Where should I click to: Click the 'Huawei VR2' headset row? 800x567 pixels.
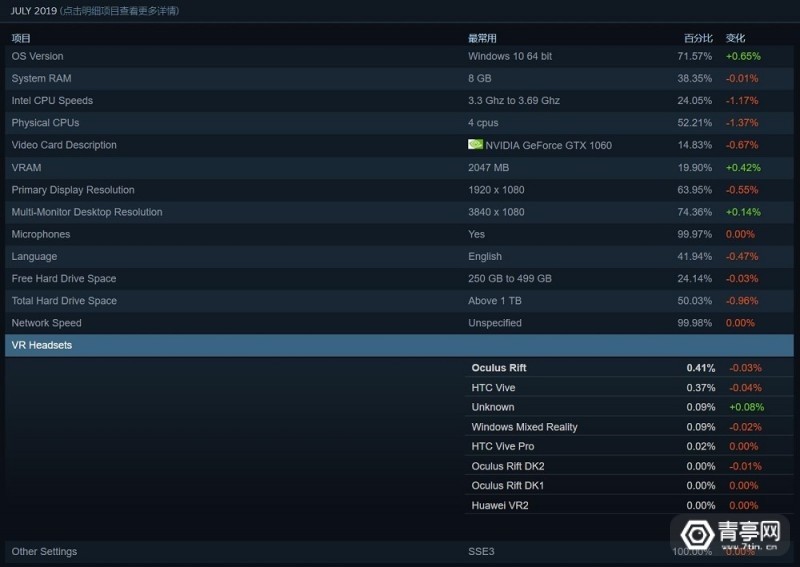[629, 506]
